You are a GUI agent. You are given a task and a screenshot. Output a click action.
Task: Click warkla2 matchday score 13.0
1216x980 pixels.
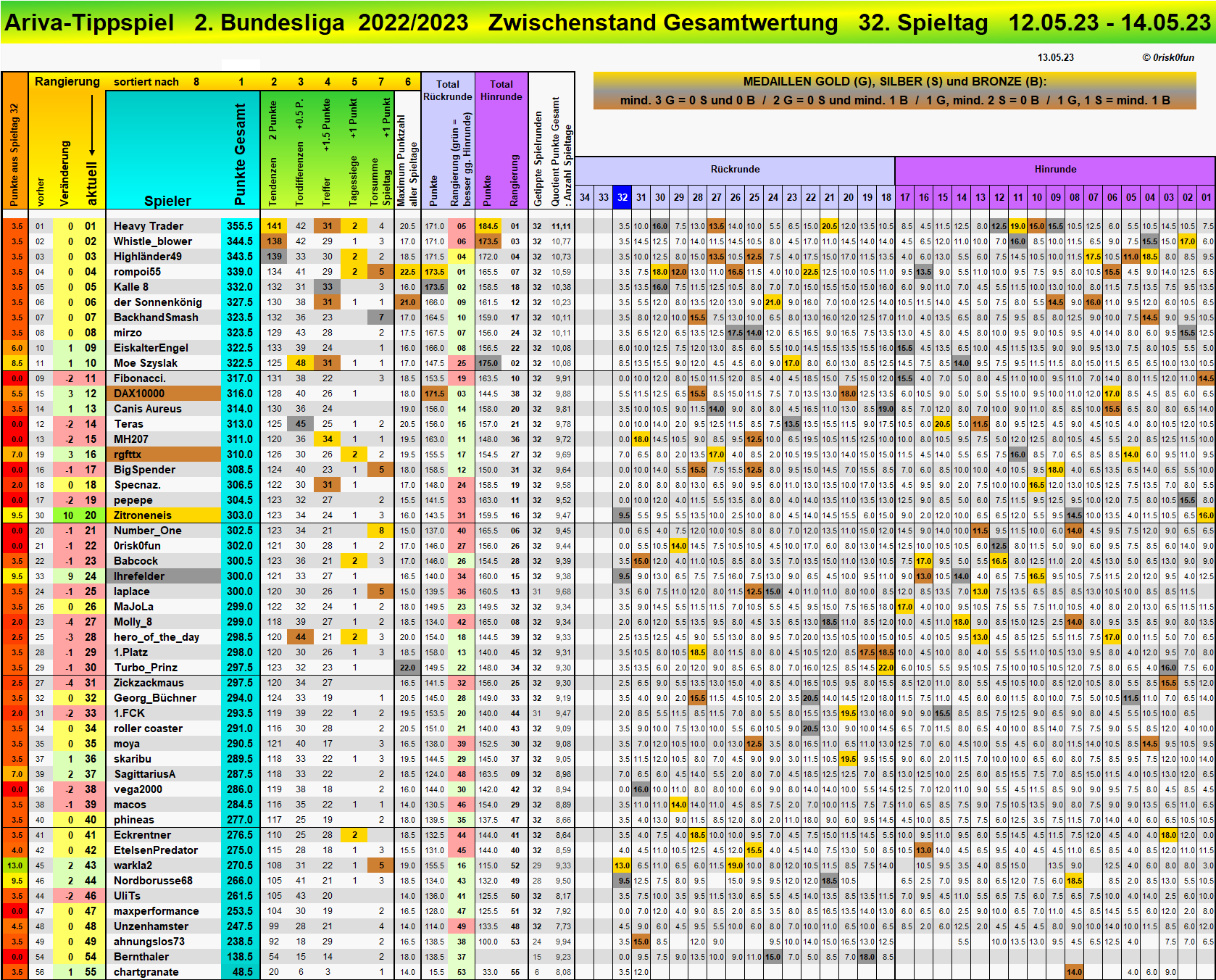click(x=622, y=865)
